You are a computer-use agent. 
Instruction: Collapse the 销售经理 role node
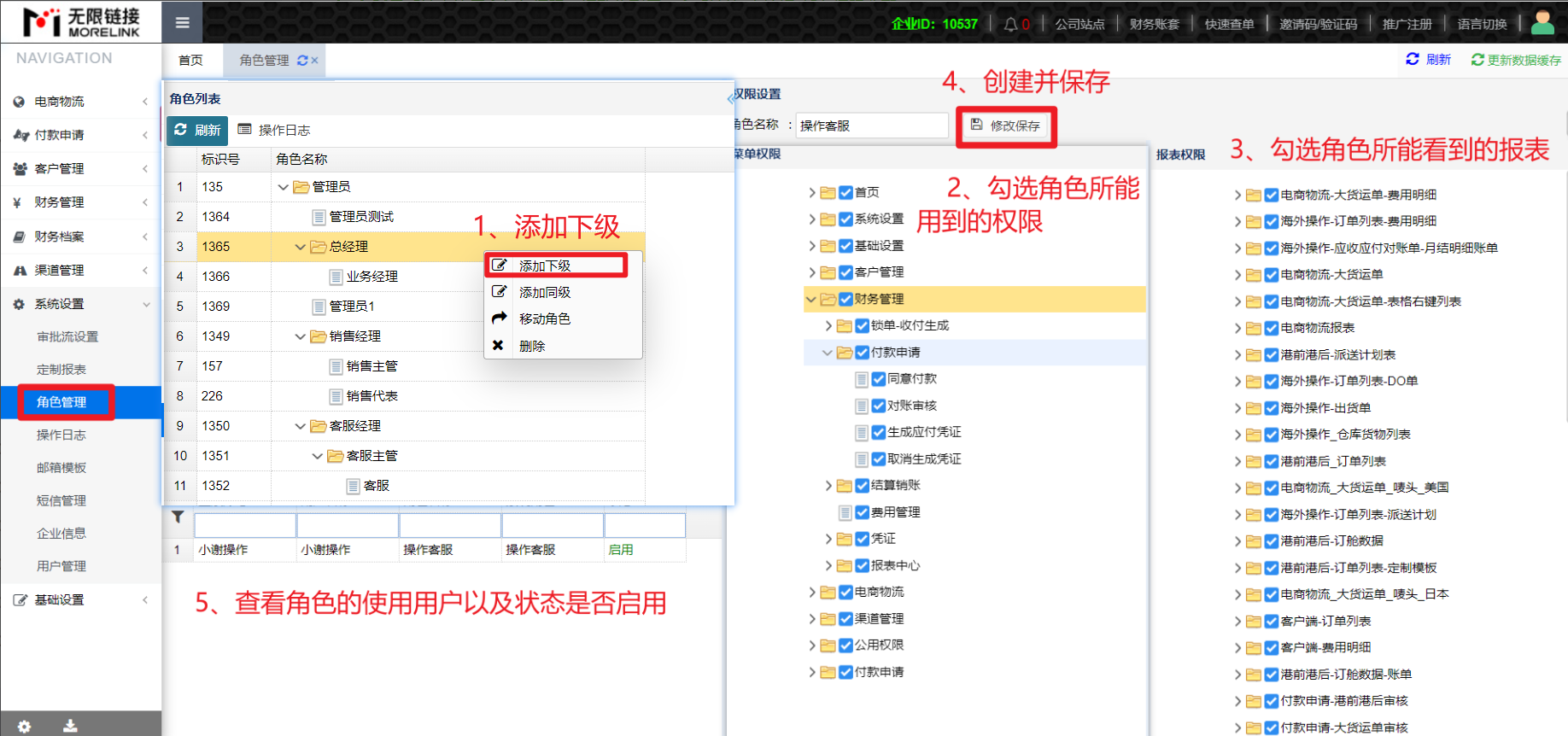tap(300, 336)
